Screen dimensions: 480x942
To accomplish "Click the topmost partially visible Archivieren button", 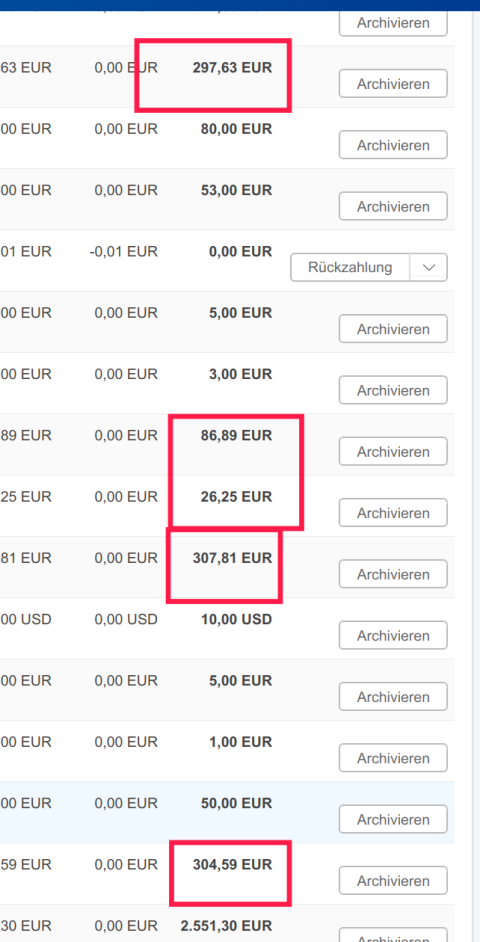I will [393, 23].
